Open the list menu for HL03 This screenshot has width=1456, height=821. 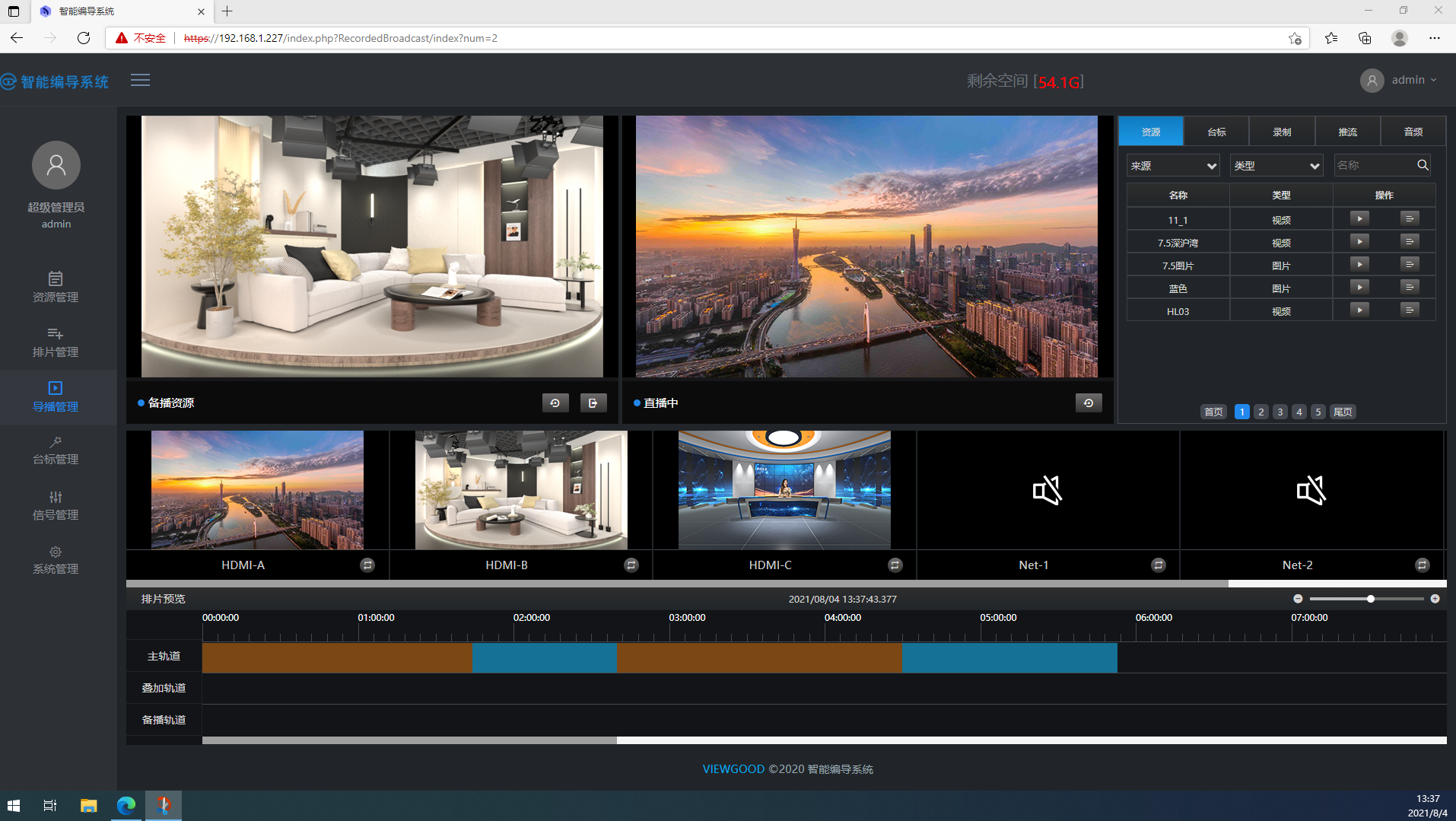(1410, 310)
